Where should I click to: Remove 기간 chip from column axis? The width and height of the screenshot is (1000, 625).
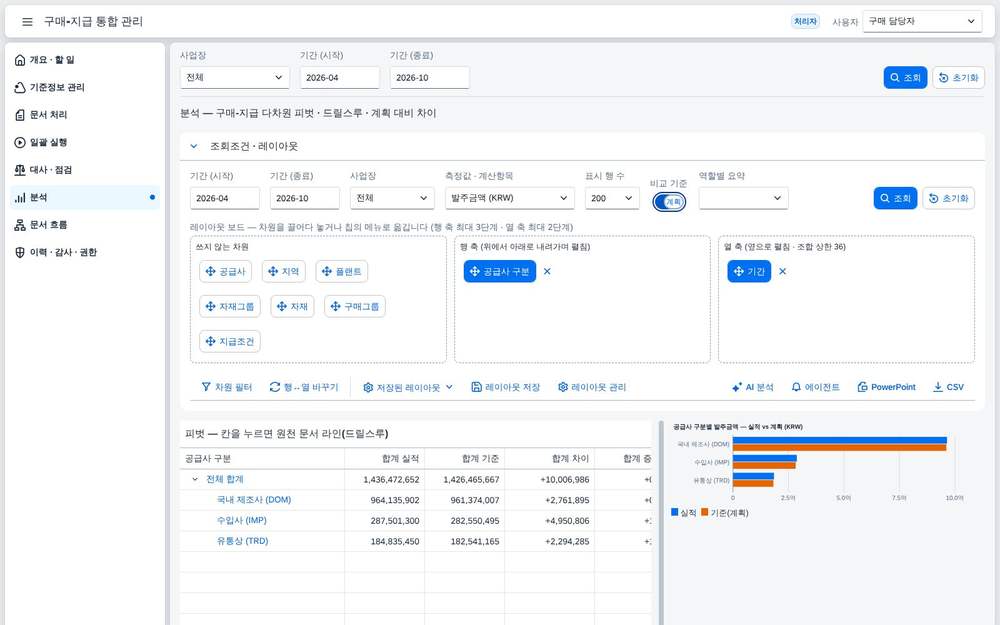pyautogui.click(x=783, y=271)
